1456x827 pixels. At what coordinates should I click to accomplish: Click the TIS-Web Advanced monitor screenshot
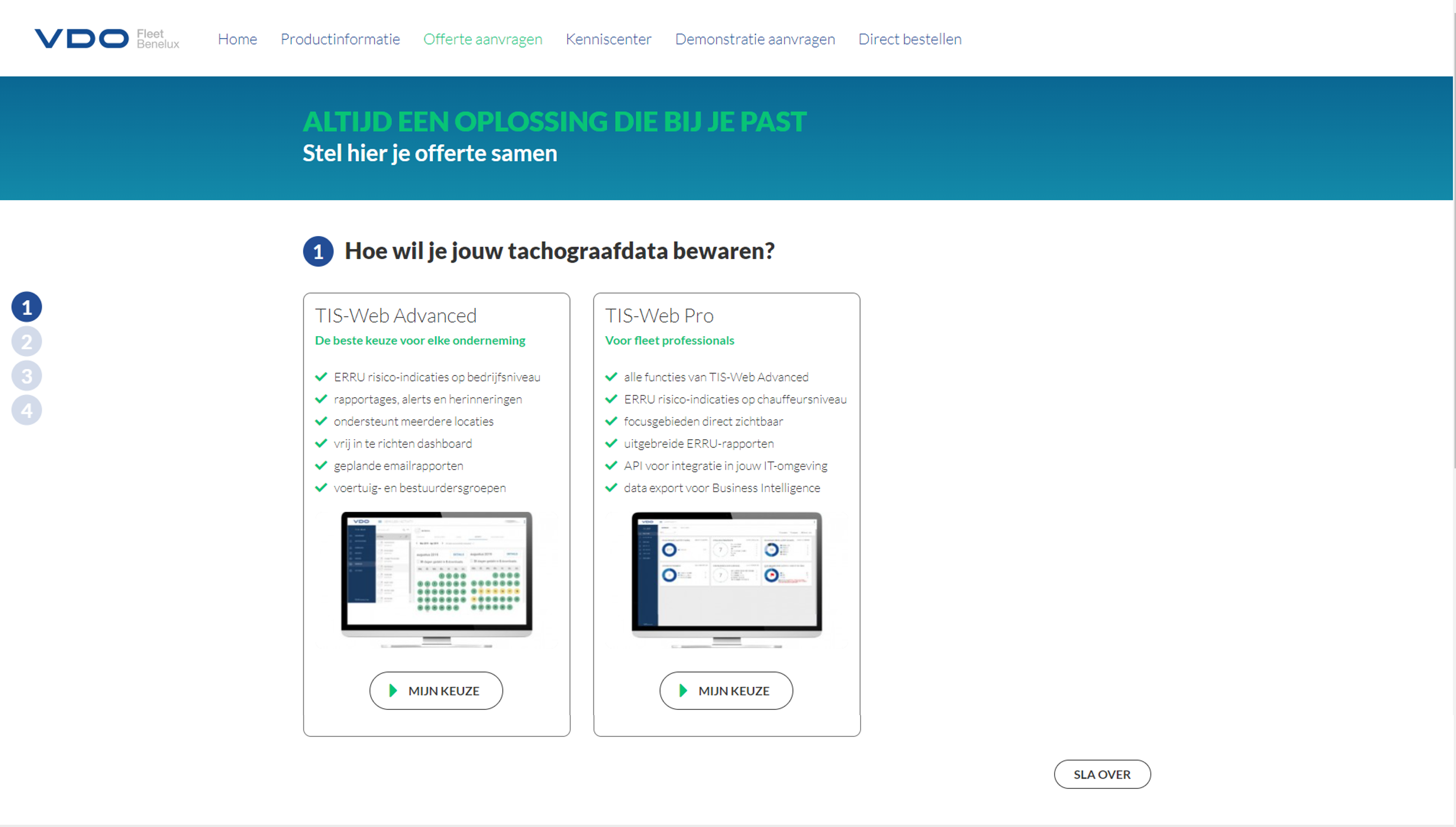[437, 579]
